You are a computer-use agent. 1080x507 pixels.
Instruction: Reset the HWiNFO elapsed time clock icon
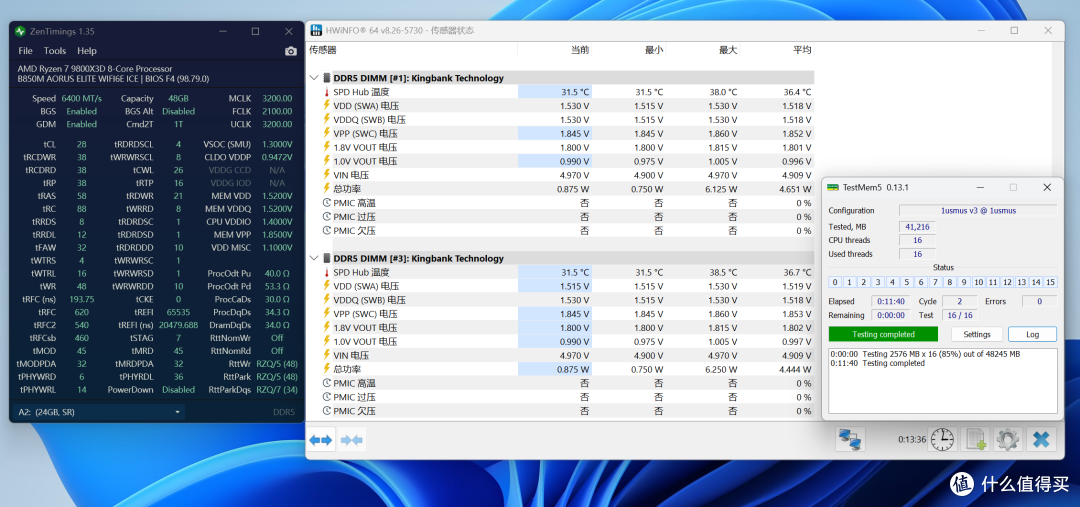click(x=942, y=439)
